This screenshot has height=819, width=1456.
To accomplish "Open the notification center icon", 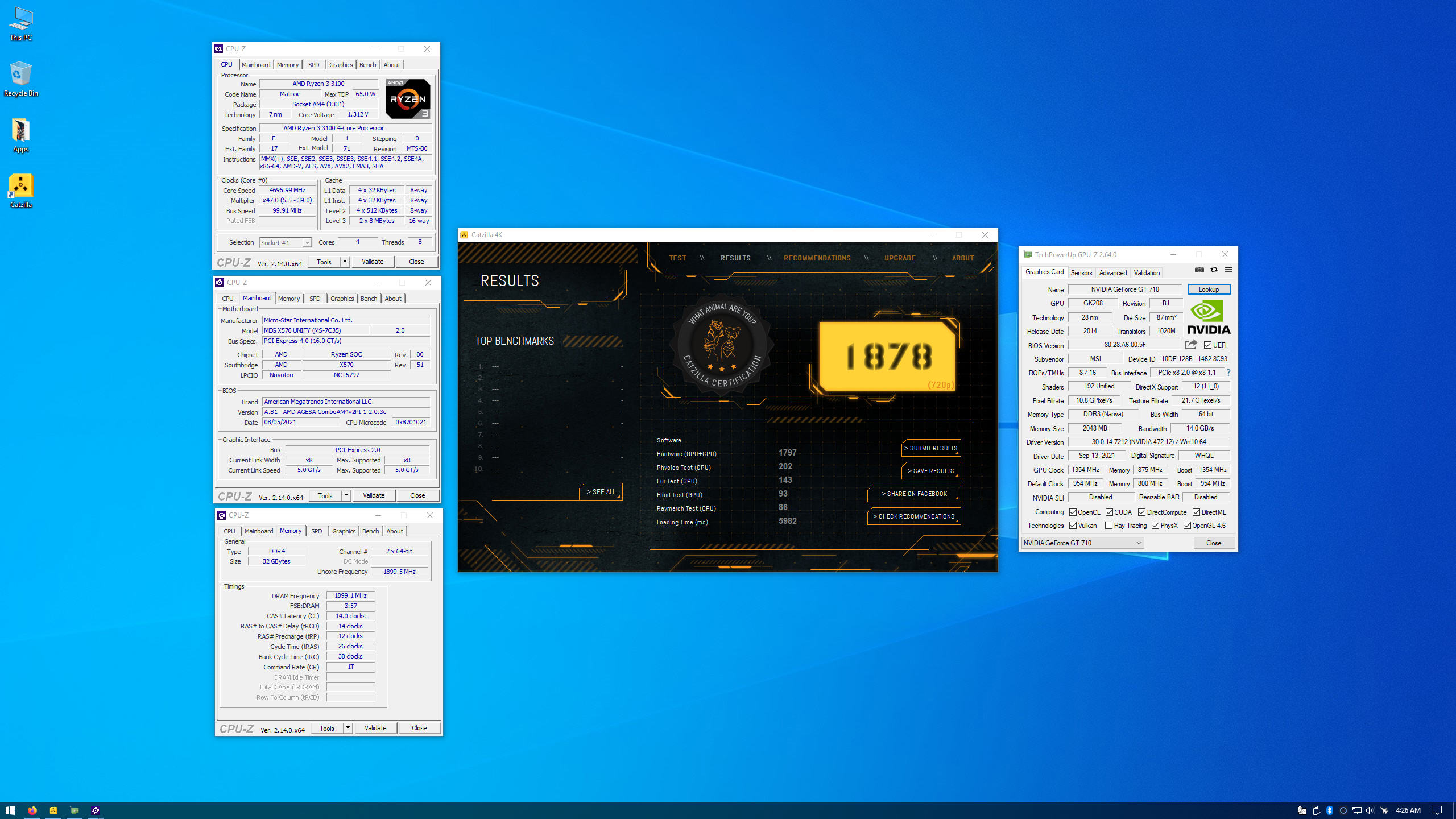I will (1437, 810).
